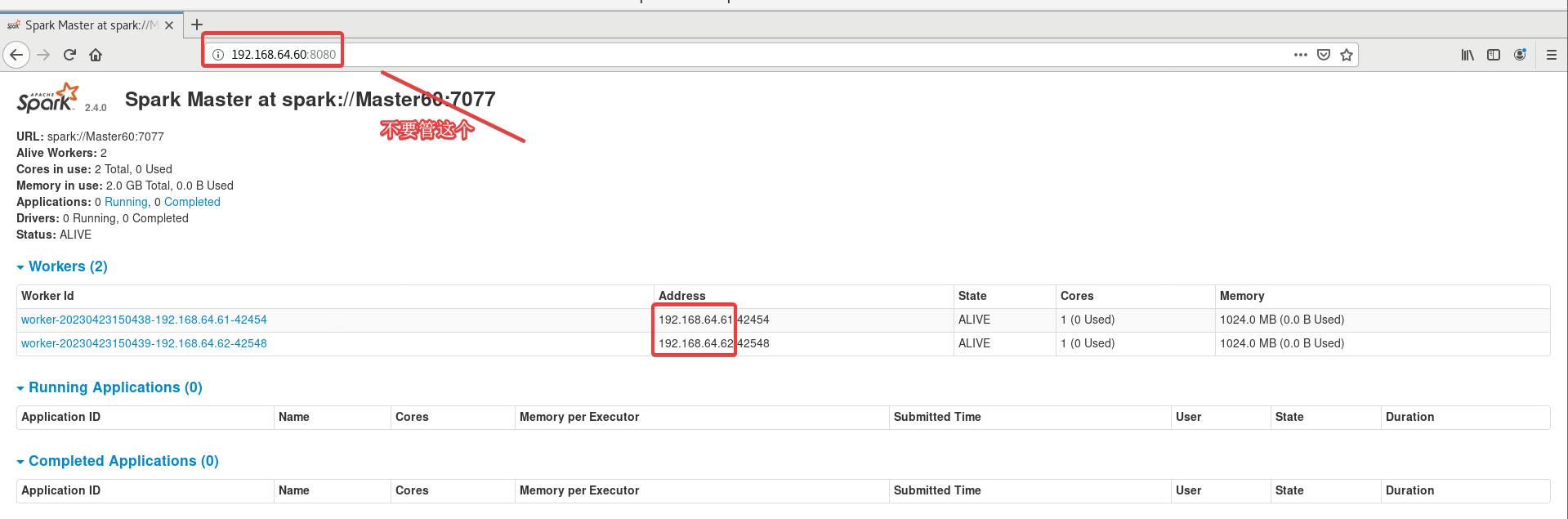Open the browser home page icon
1568x519 pixels.
click(96, 55)
